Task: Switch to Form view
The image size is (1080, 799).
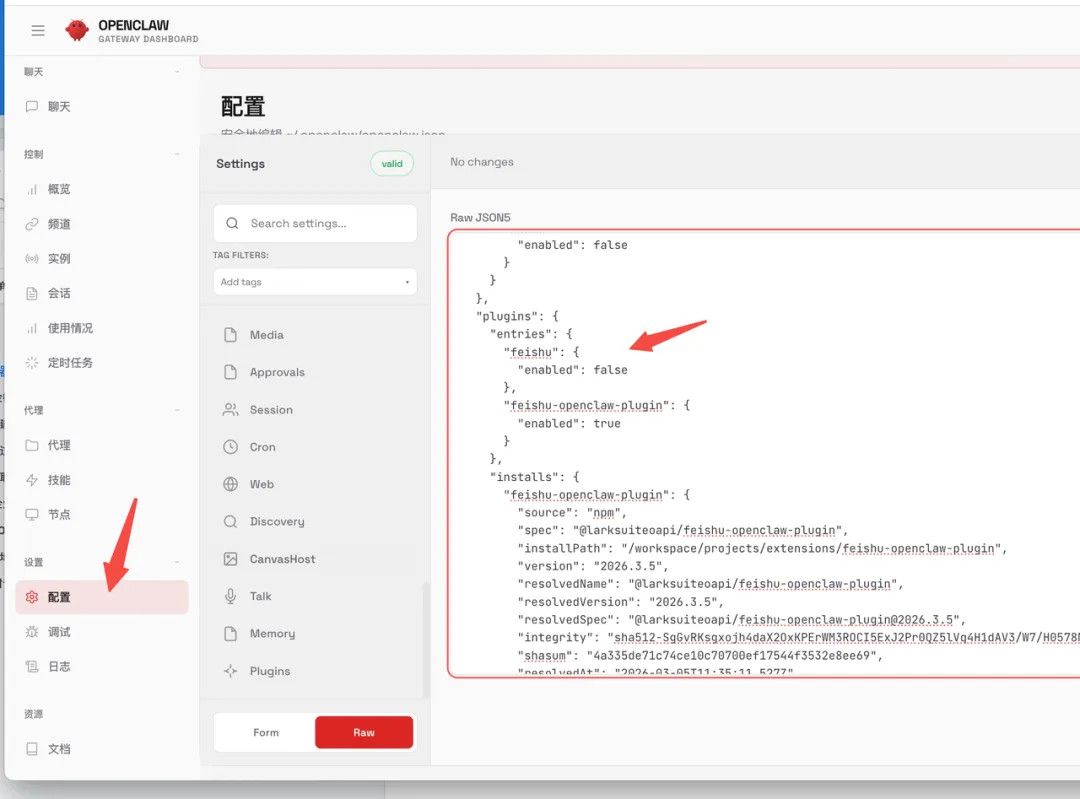Action: [x=265, y=732]
